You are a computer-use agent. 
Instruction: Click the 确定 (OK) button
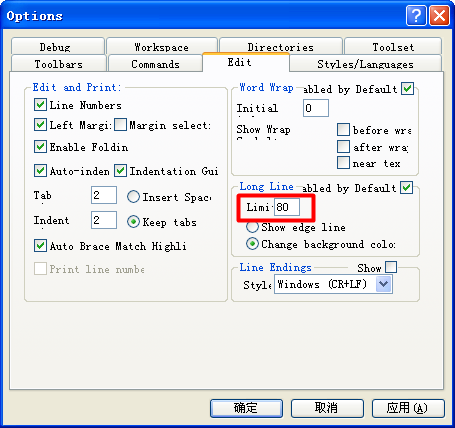coord(246,408)
